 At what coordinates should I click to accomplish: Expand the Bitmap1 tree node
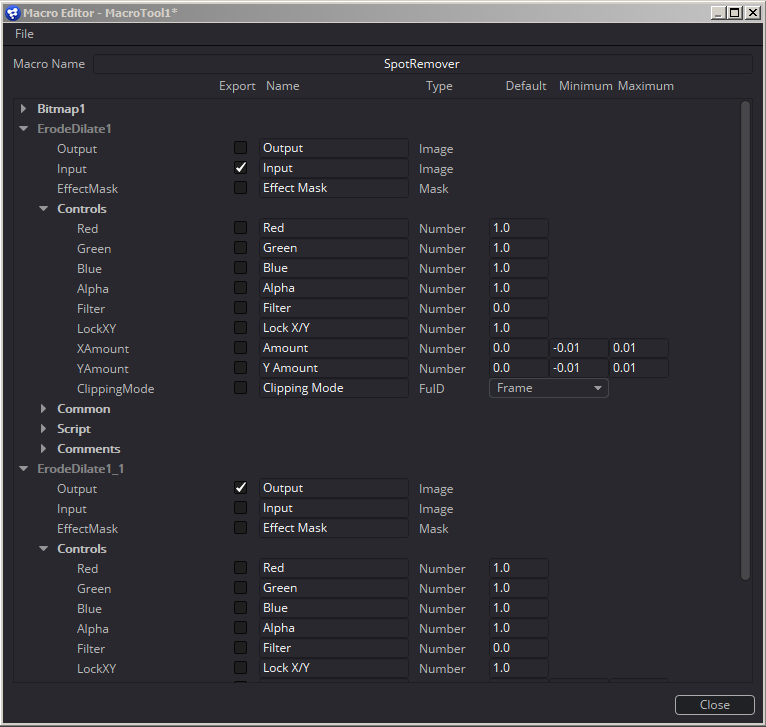click(24, 109)
